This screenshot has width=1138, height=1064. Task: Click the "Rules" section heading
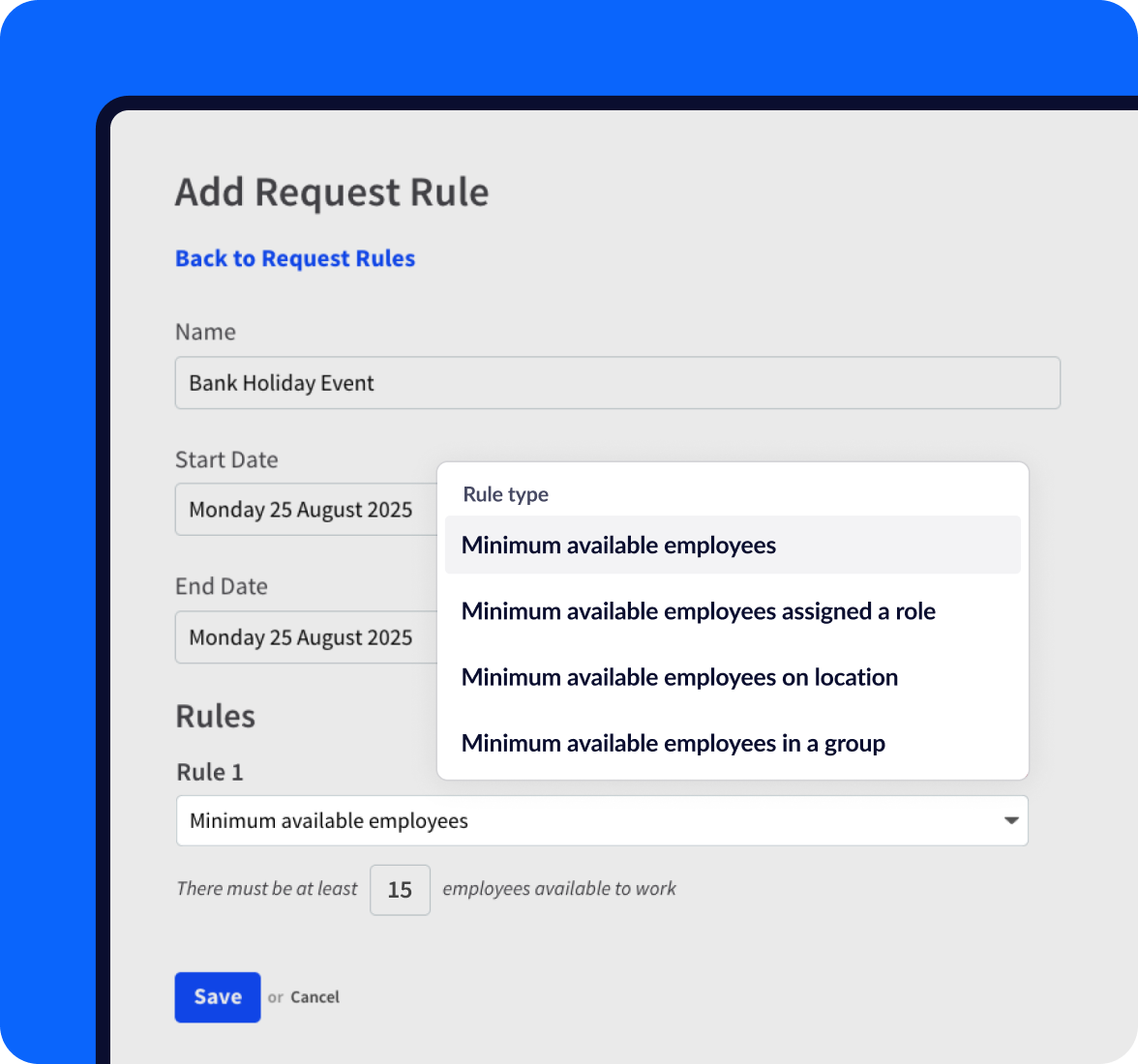coord(216,716)
